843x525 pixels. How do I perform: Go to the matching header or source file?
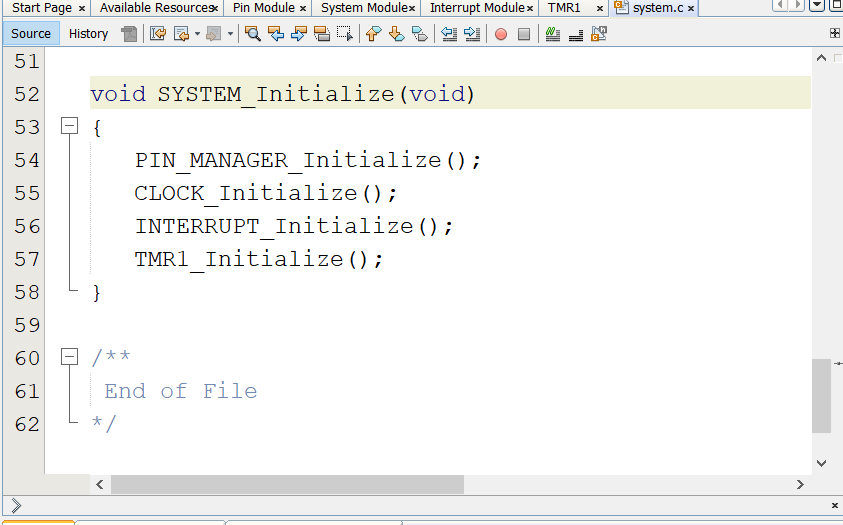[599, 34]
